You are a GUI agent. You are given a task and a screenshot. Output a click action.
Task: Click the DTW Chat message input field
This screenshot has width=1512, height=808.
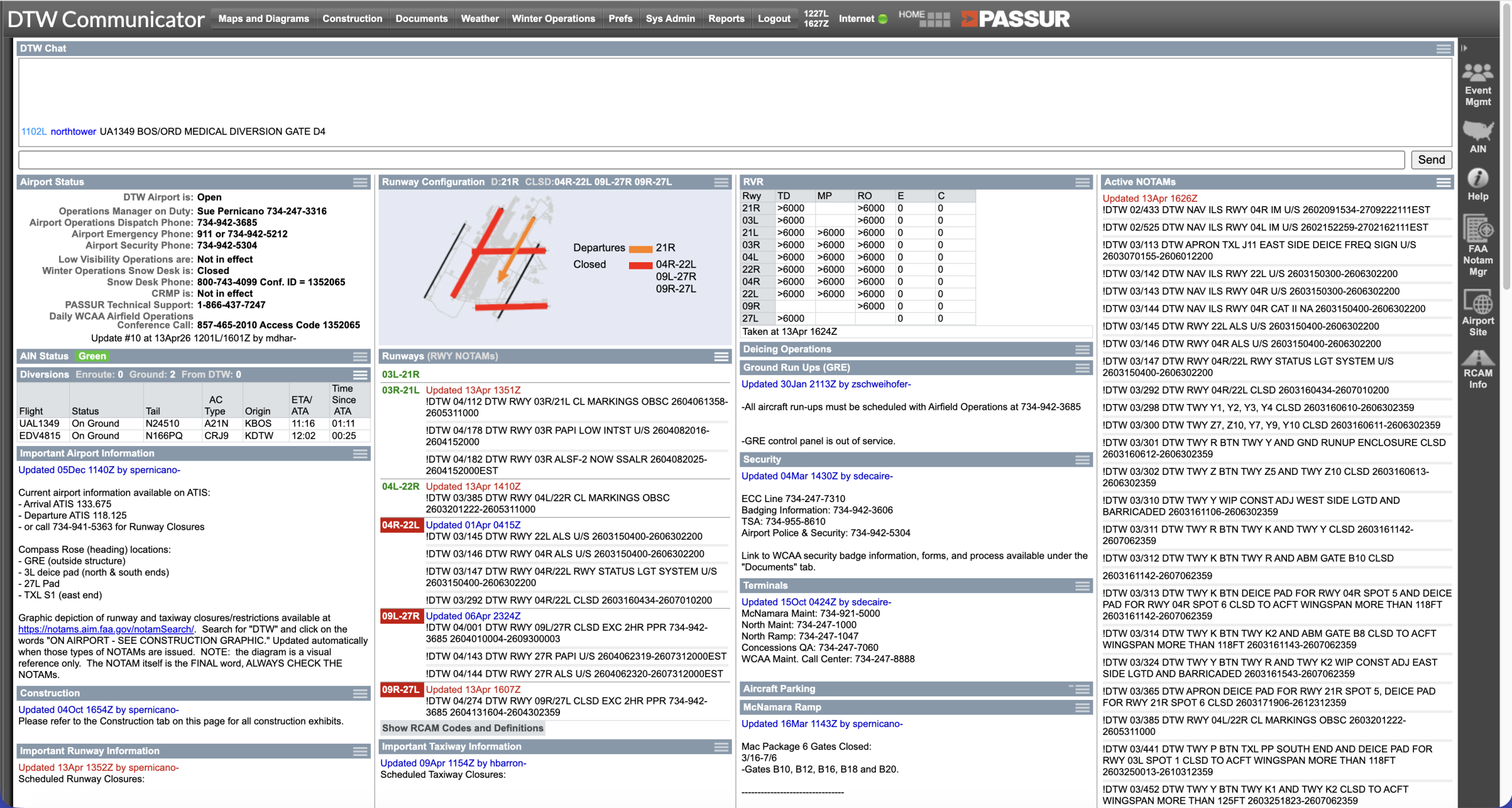711,159
